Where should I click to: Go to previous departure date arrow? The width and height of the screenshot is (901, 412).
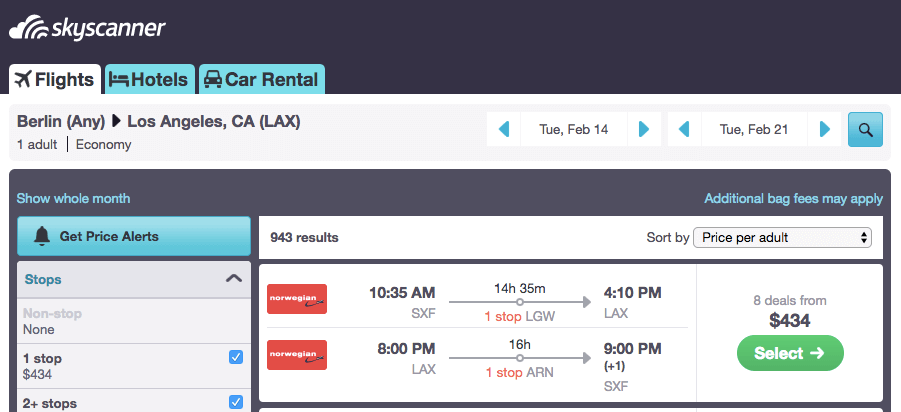click(504, 129)
